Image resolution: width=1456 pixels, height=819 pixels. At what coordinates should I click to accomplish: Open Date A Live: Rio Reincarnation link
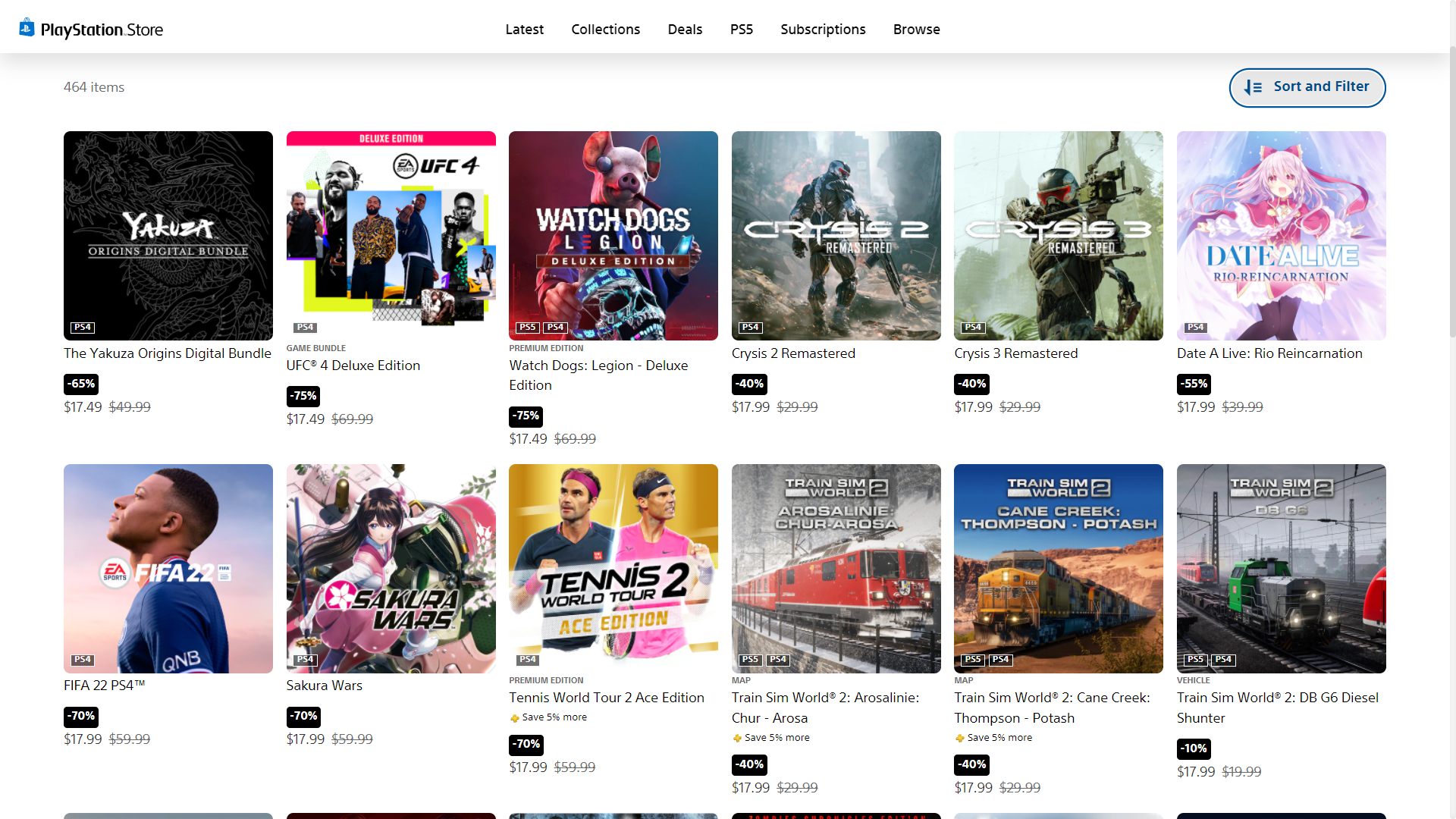(x=1269, y=353)
